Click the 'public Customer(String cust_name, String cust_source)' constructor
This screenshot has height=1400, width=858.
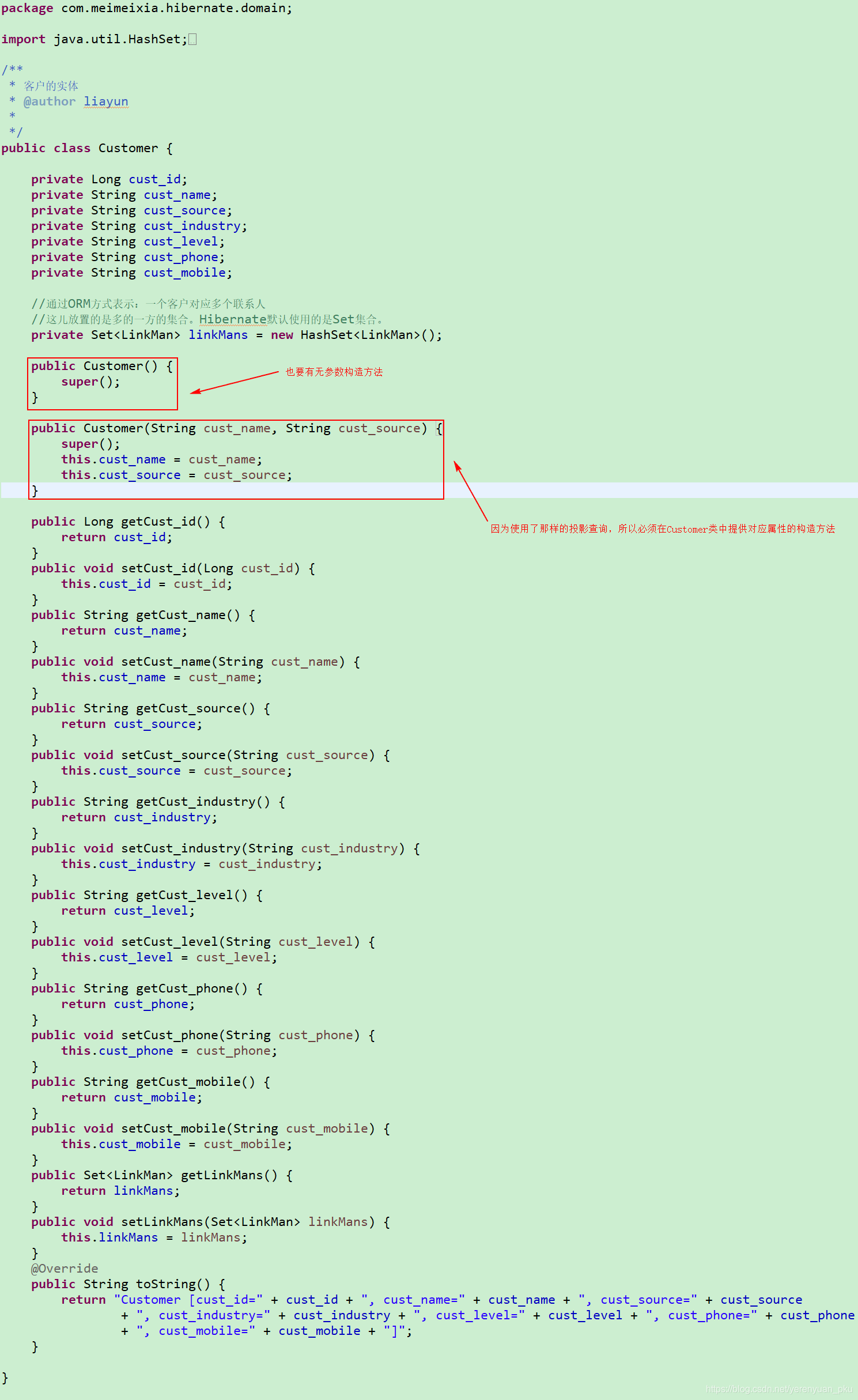coord(237,428)
